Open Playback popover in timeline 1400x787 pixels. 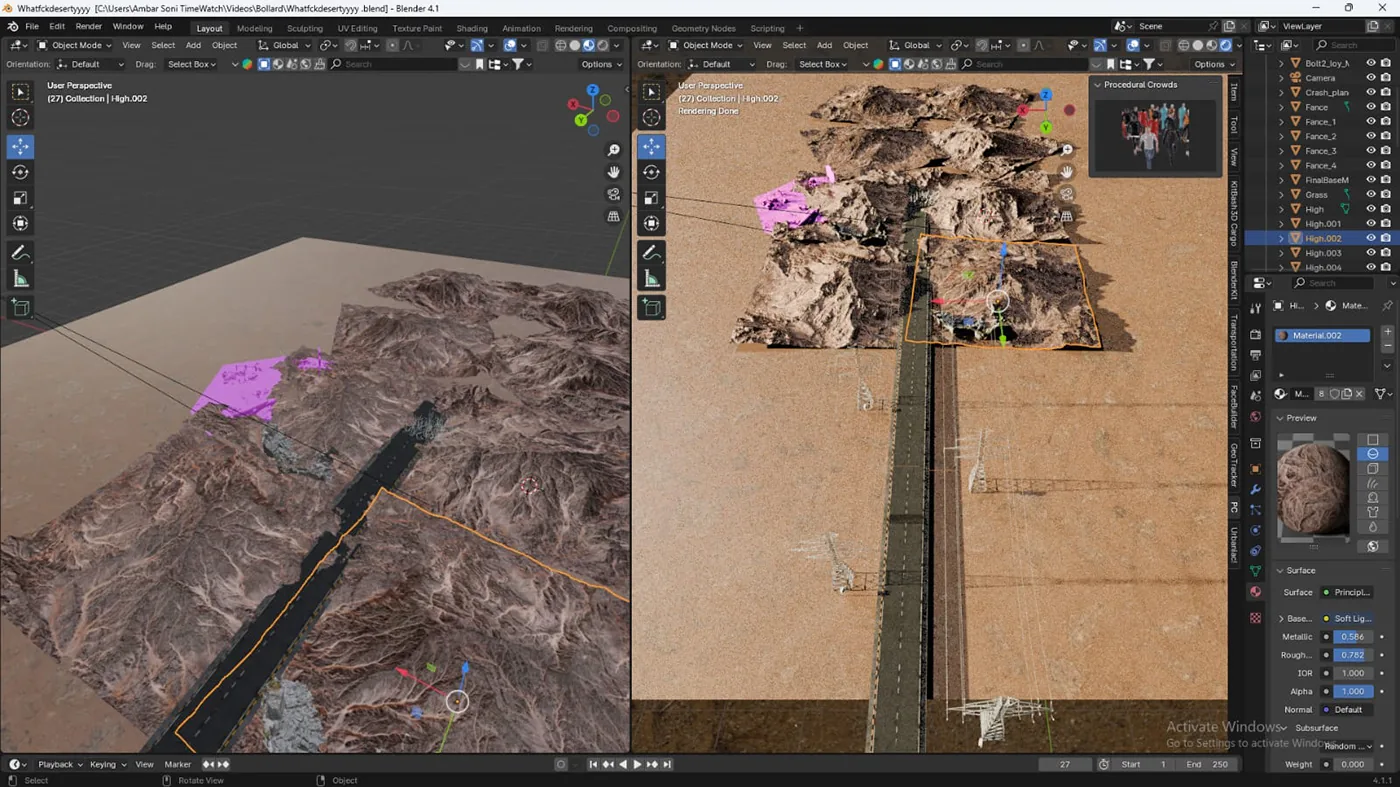(60, 764)
